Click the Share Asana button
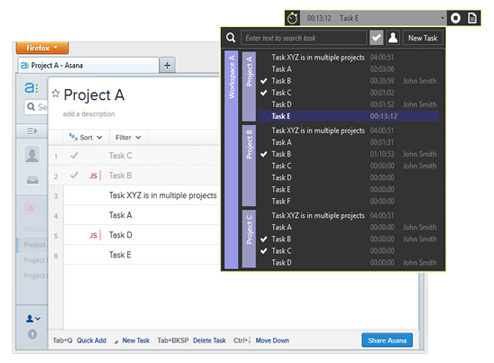The image size is (494, 363). [387, 340]
